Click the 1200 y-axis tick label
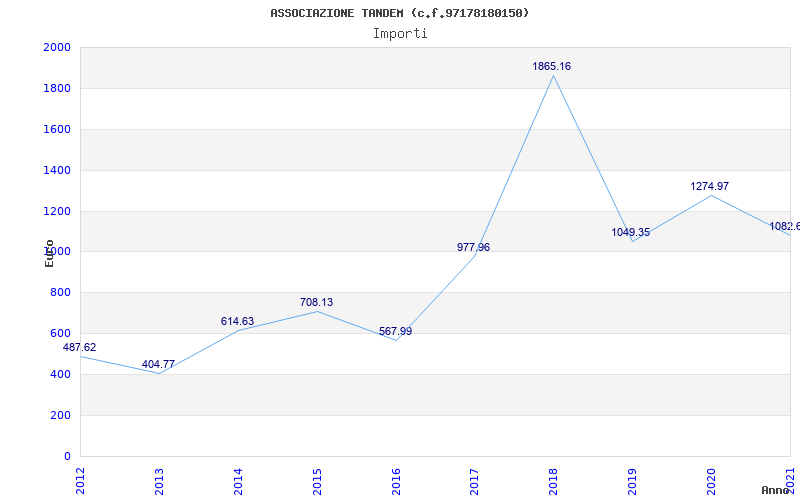 pyautogui.click(x=57, y=211)
